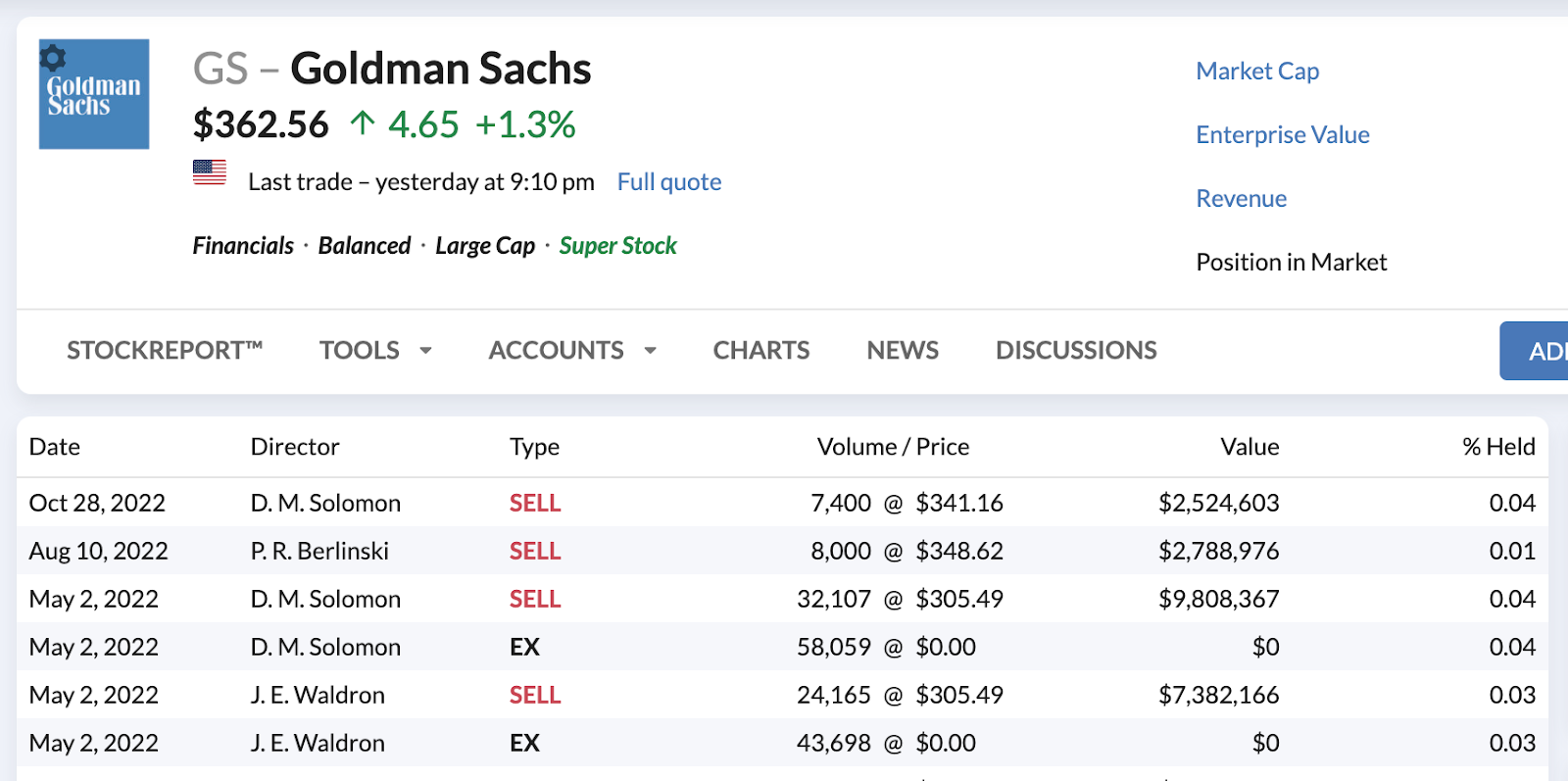Expand the Accounts dropdown arrow
The image size is (1568, 781).
coord(650,351)
